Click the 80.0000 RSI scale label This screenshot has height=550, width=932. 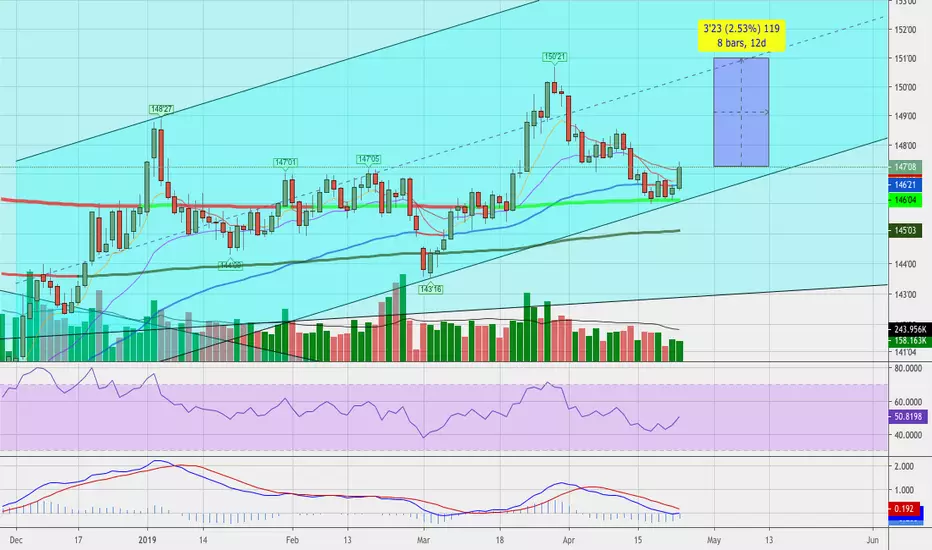click(x=908, y=369)
